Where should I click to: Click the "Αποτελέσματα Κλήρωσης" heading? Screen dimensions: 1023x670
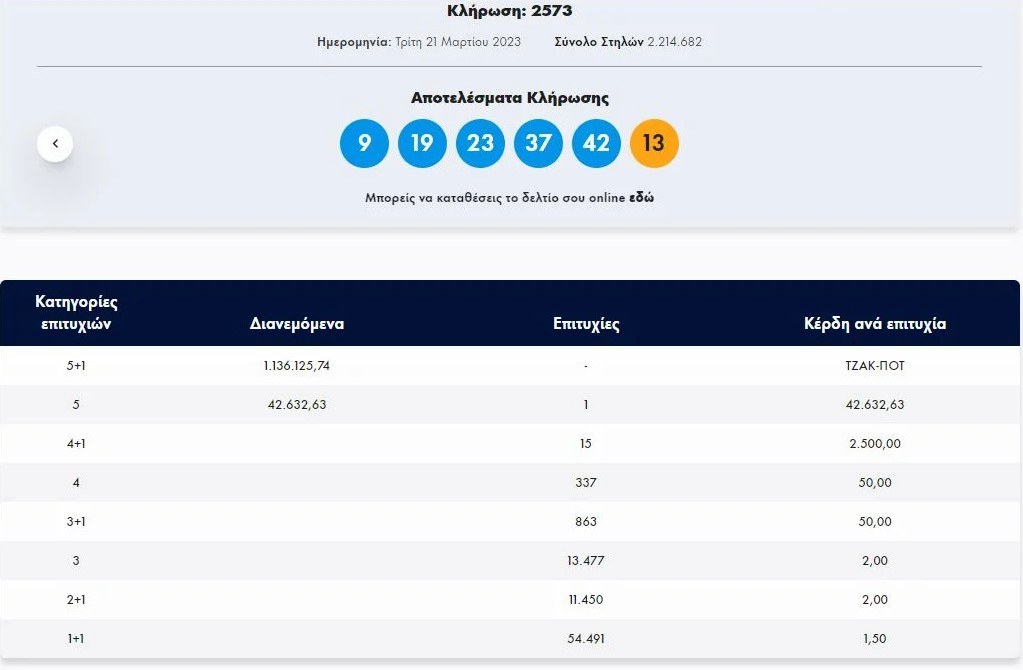(x=510, y=98)
